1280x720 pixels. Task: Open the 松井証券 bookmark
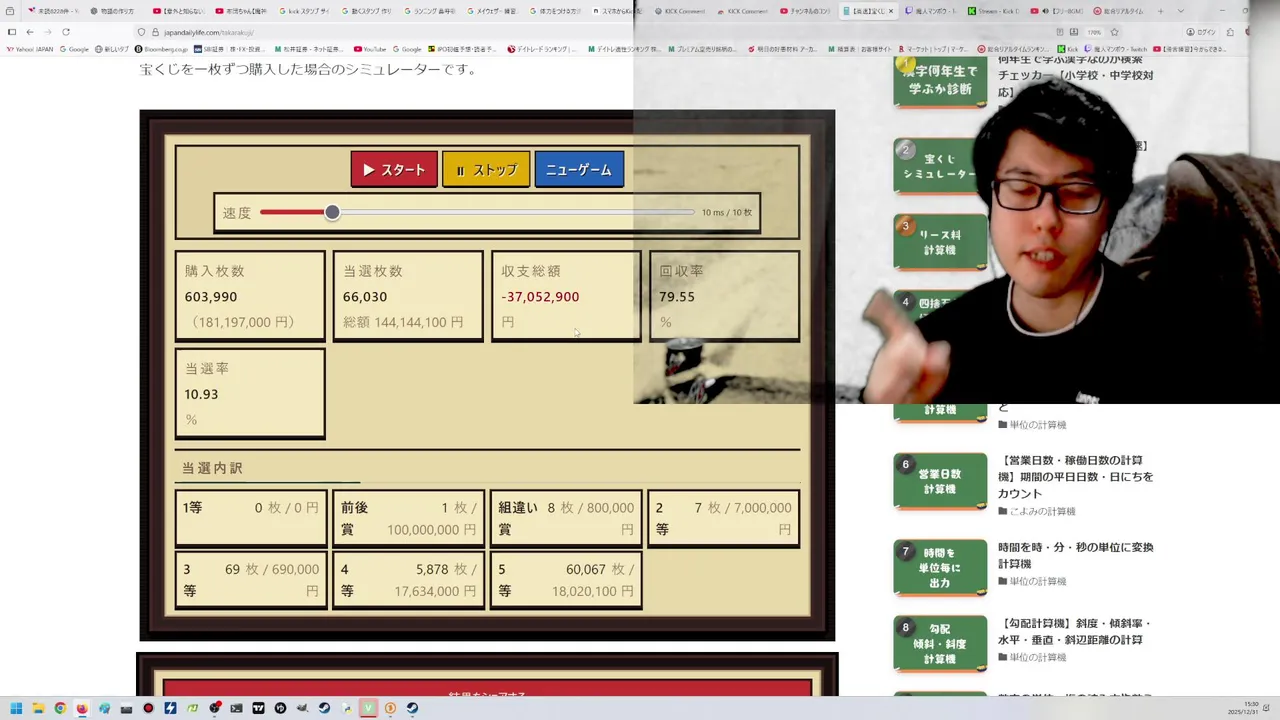pos(307,49)
